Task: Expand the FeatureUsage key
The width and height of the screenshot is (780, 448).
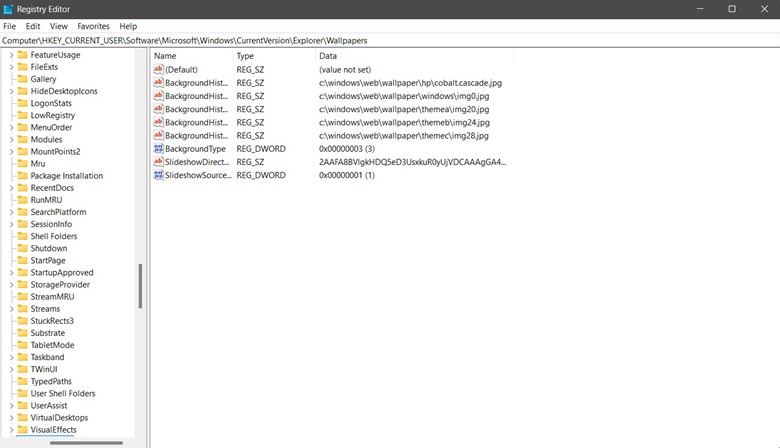Action: click(11, 55)
